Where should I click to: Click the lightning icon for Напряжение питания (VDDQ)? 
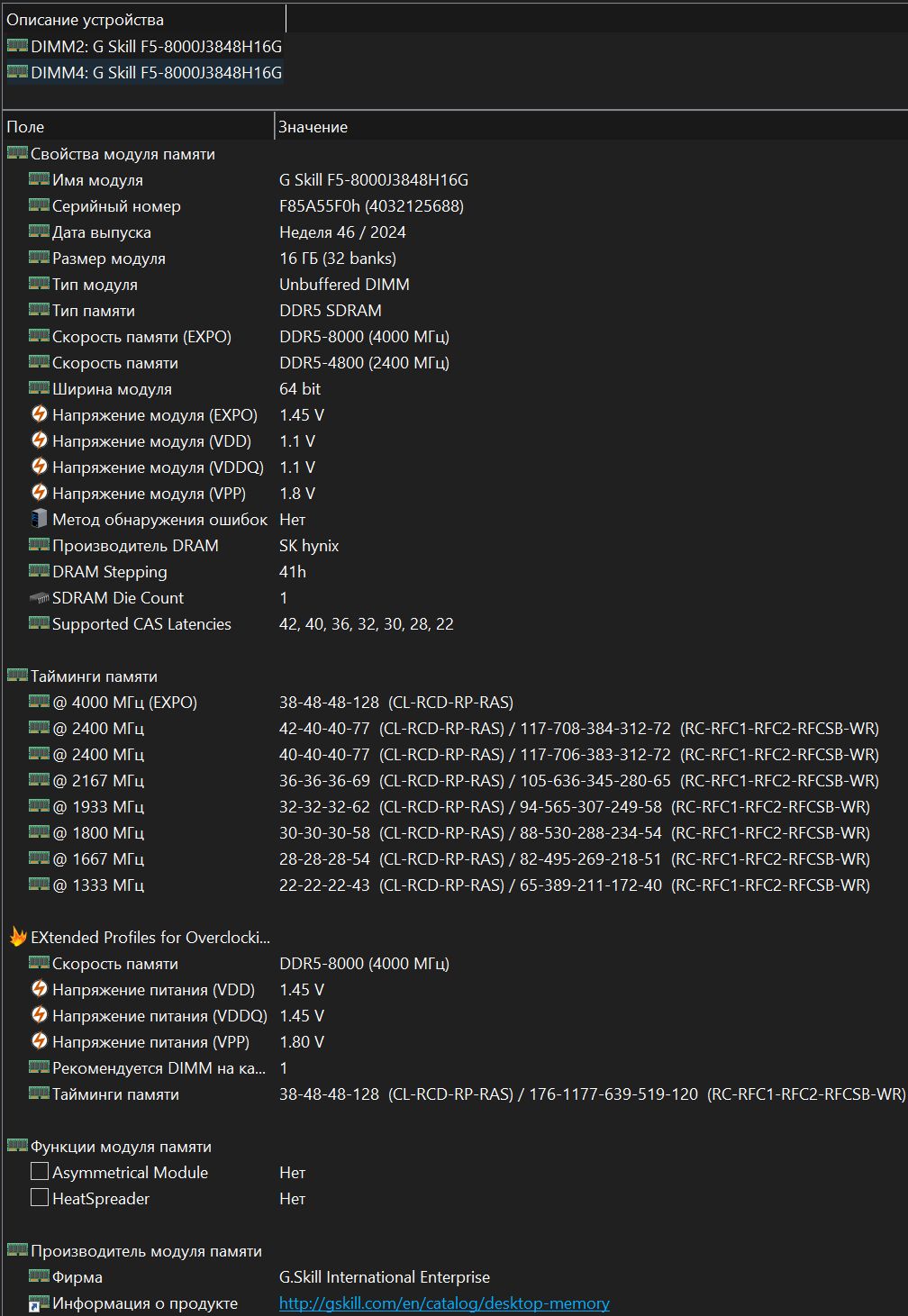[x=39, y=1015]
